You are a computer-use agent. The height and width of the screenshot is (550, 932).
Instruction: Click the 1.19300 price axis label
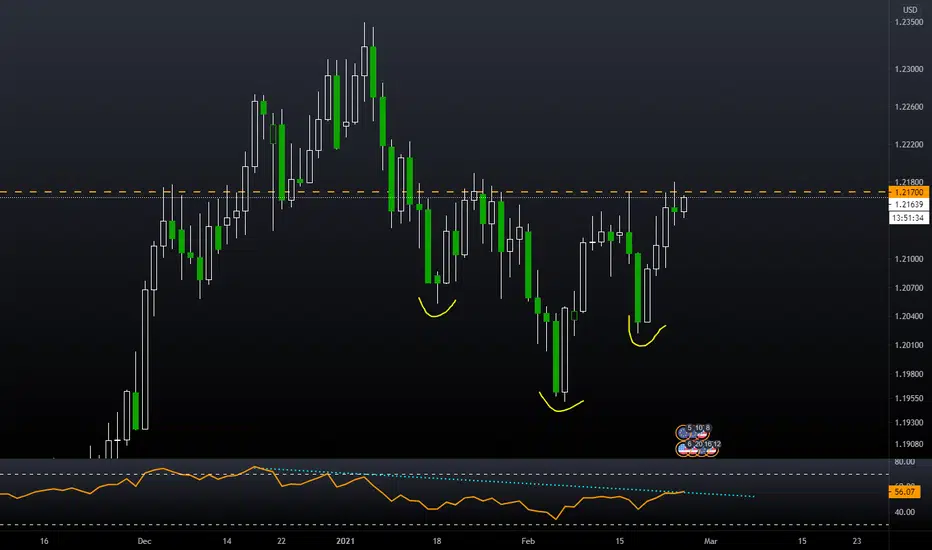click(x=908, y=423)
